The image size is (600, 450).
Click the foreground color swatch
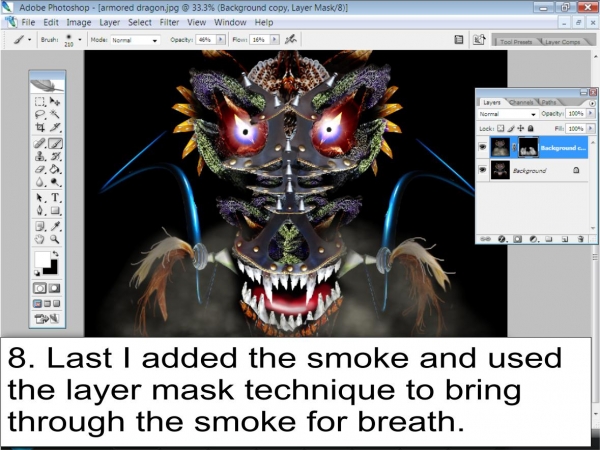point(42,259)
